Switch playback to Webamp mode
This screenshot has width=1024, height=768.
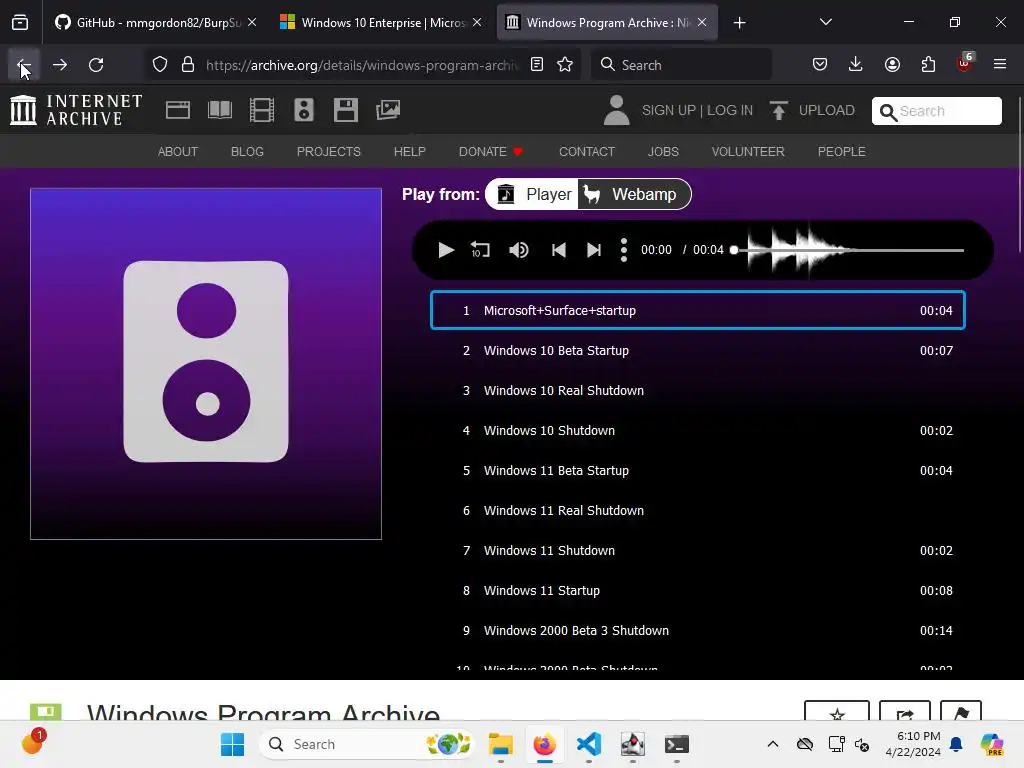click(x=633, y=195)
